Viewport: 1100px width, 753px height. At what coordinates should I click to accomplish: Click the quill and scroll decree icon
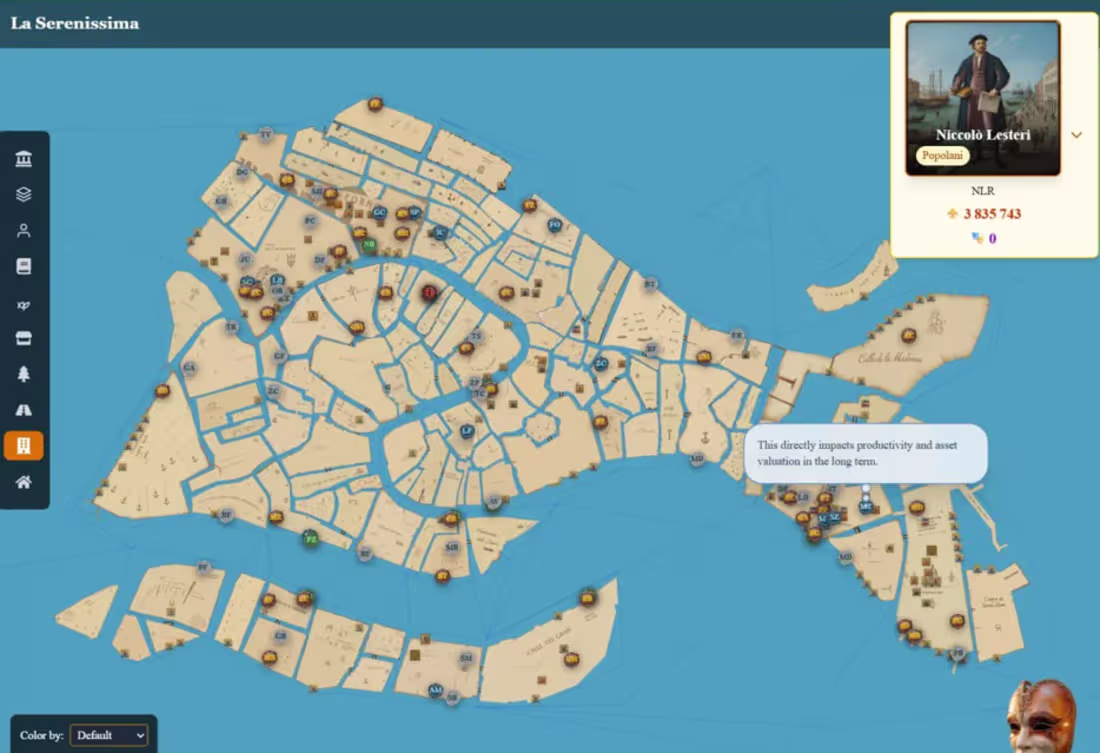click(x=24, y=302)
